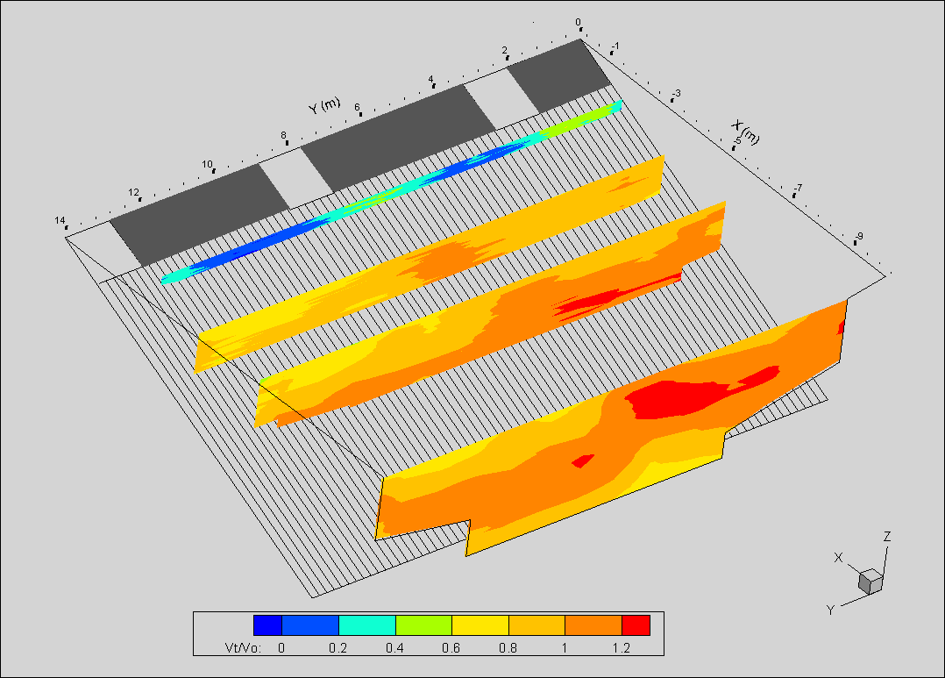Select the red swatch in Vt/Vo legend
The width and height of the screenshot is (945, 678).
click(x=636, y=626)
